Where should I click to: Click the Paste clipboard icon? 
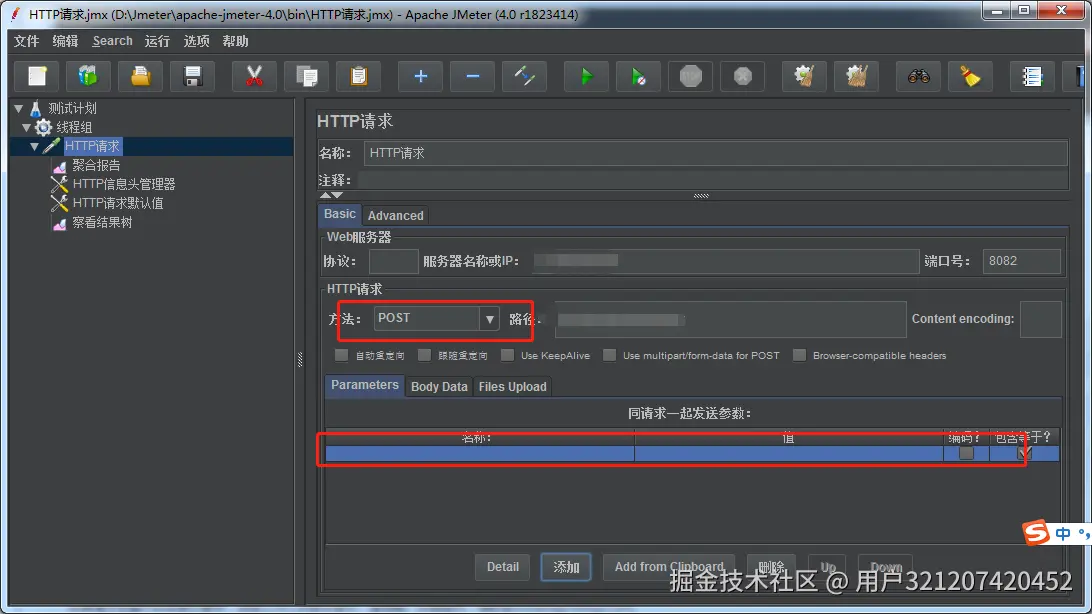tap(359, 76)
